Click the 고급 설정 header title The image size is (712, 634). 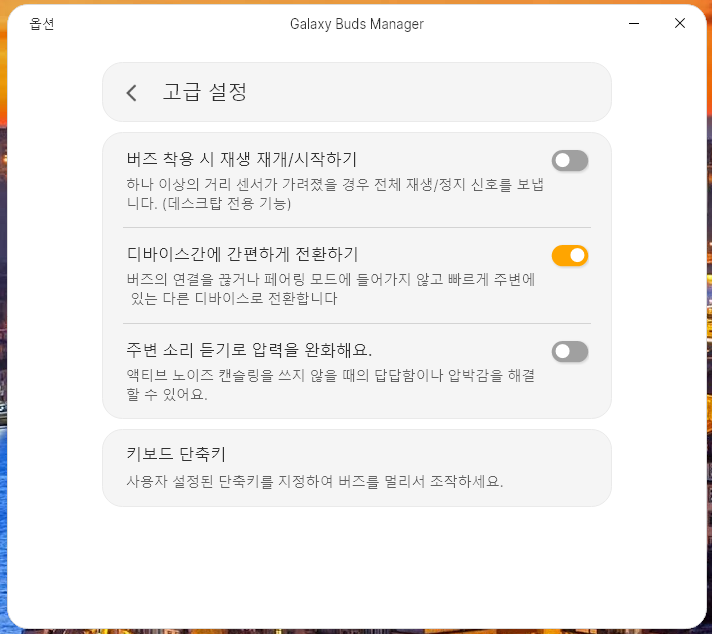pos(205,92)
